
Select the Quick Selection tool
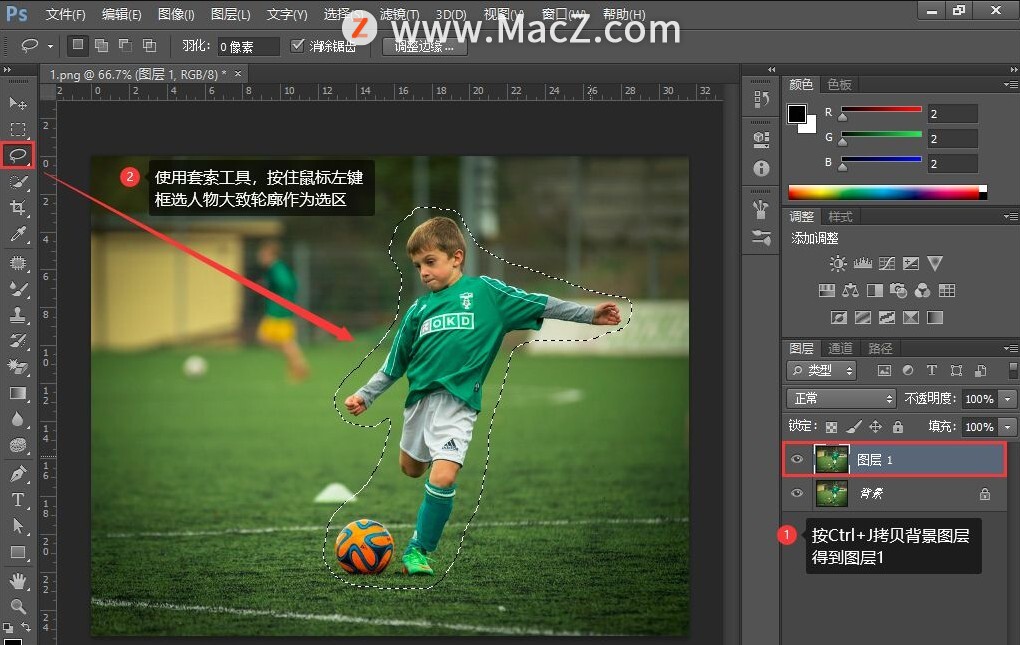[18, 182]
